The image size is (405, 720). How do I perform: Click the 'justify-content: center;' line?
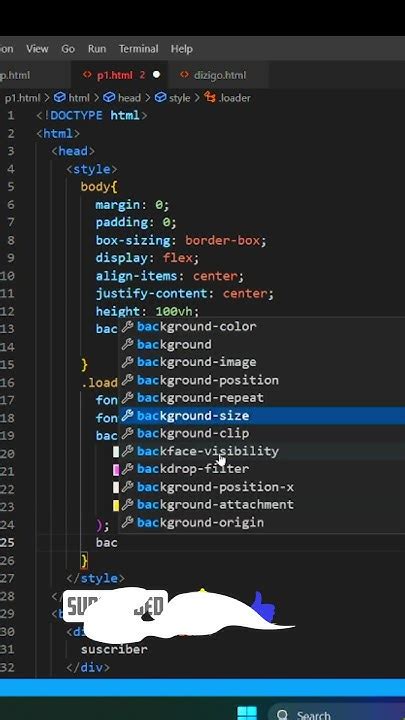(x=185, y=293)
